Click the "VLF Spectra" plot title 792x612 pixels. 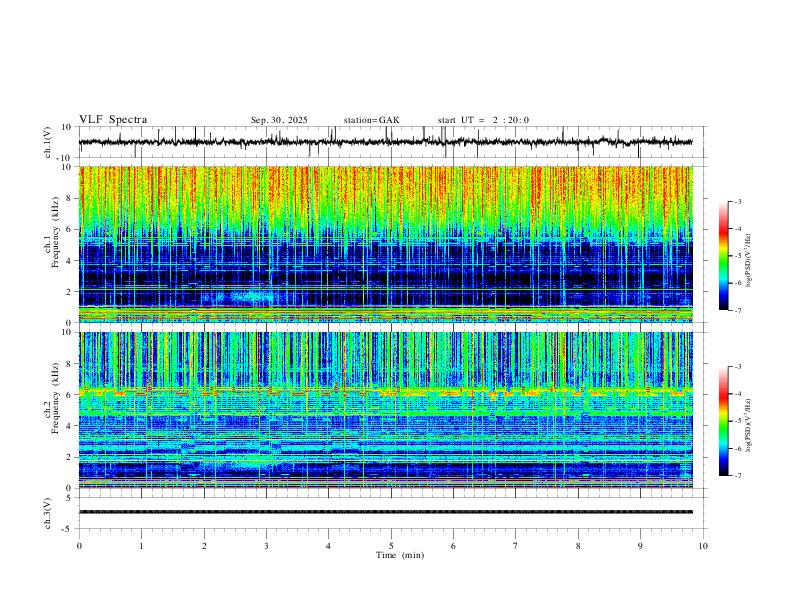[x=113, y=120]
